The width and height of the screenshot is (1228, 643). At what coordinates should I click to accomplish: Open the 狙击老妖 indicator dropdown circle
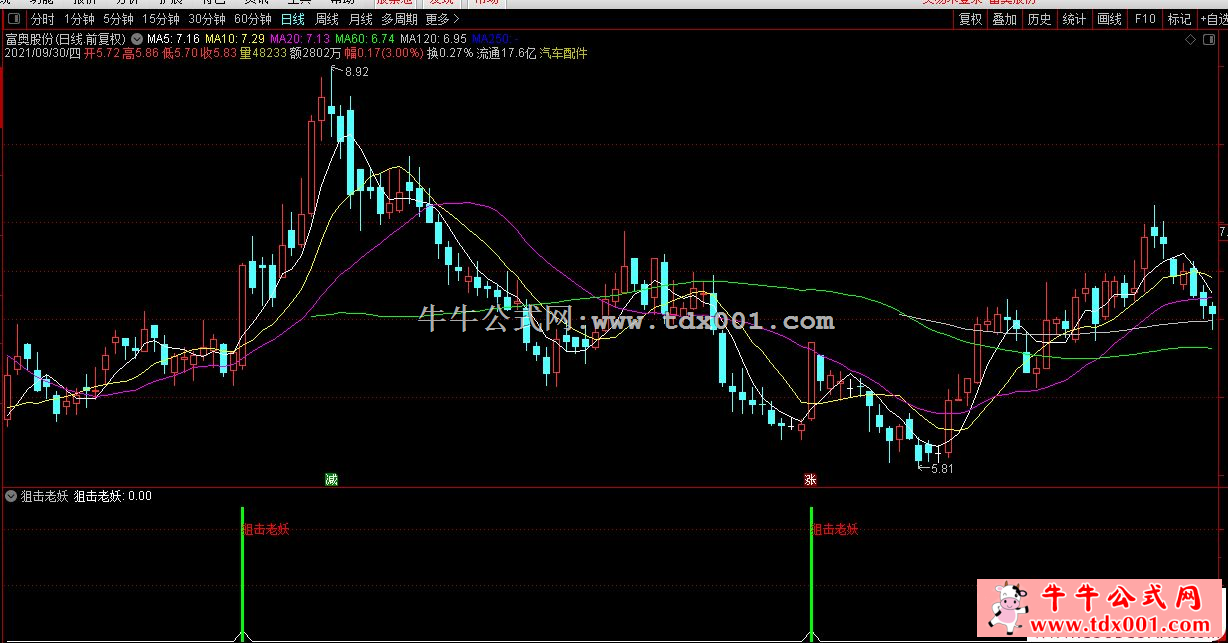[11, 495]
